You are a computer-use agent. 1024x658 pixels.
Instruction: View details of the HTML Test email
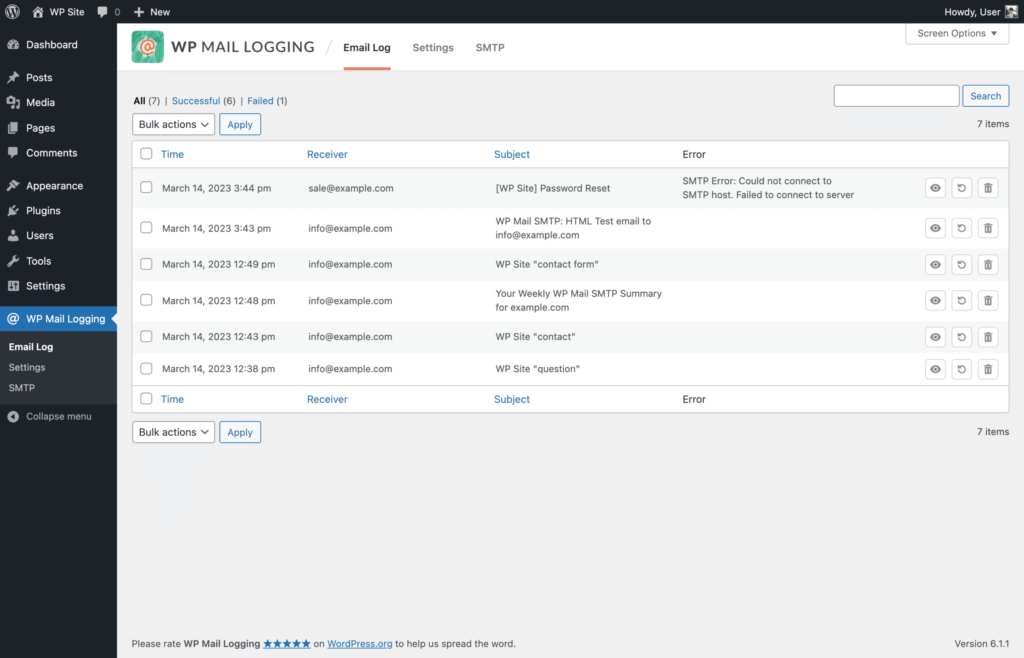935,227
